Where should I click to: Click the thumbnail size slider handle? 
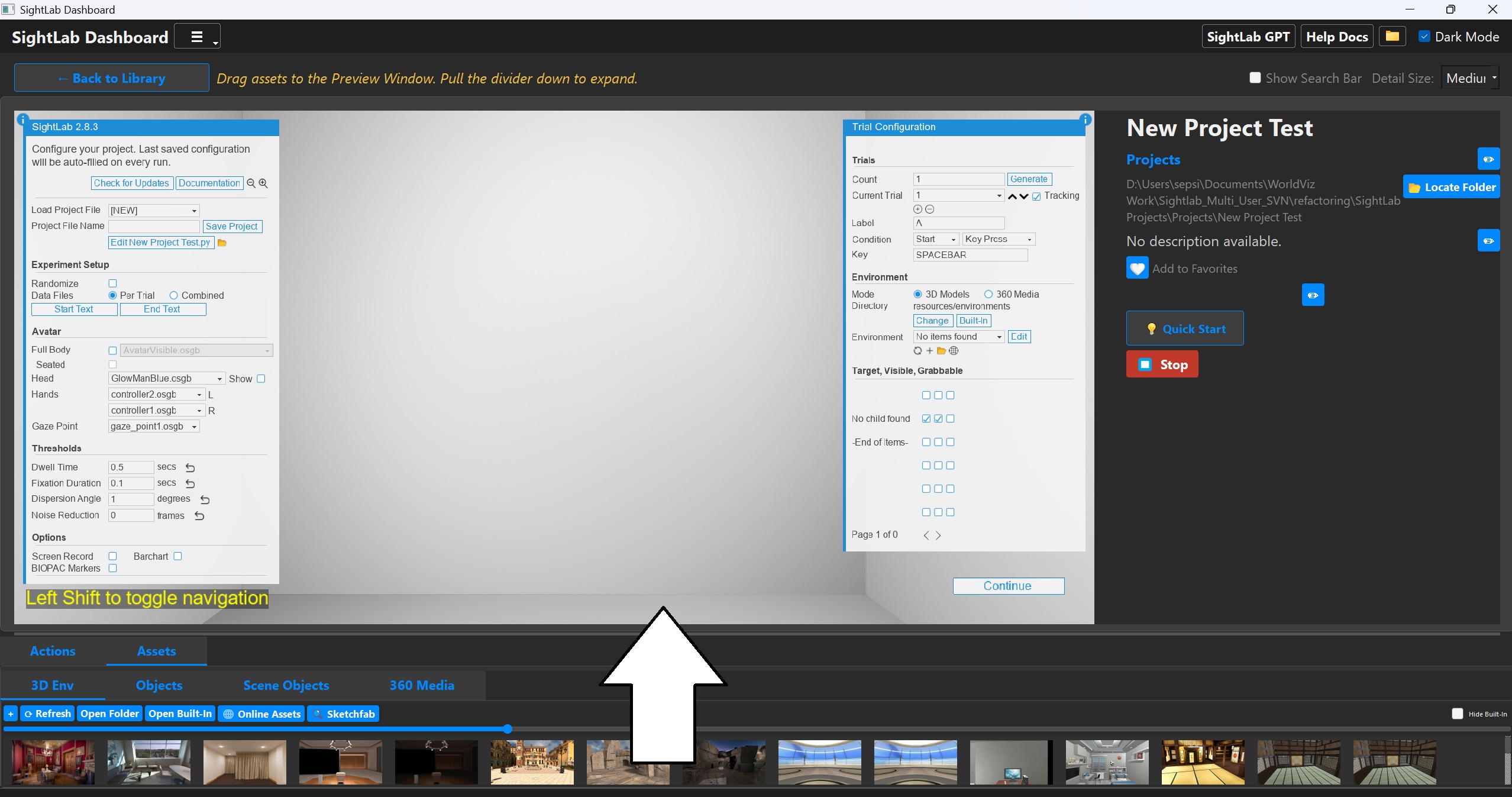click(508, 729)
